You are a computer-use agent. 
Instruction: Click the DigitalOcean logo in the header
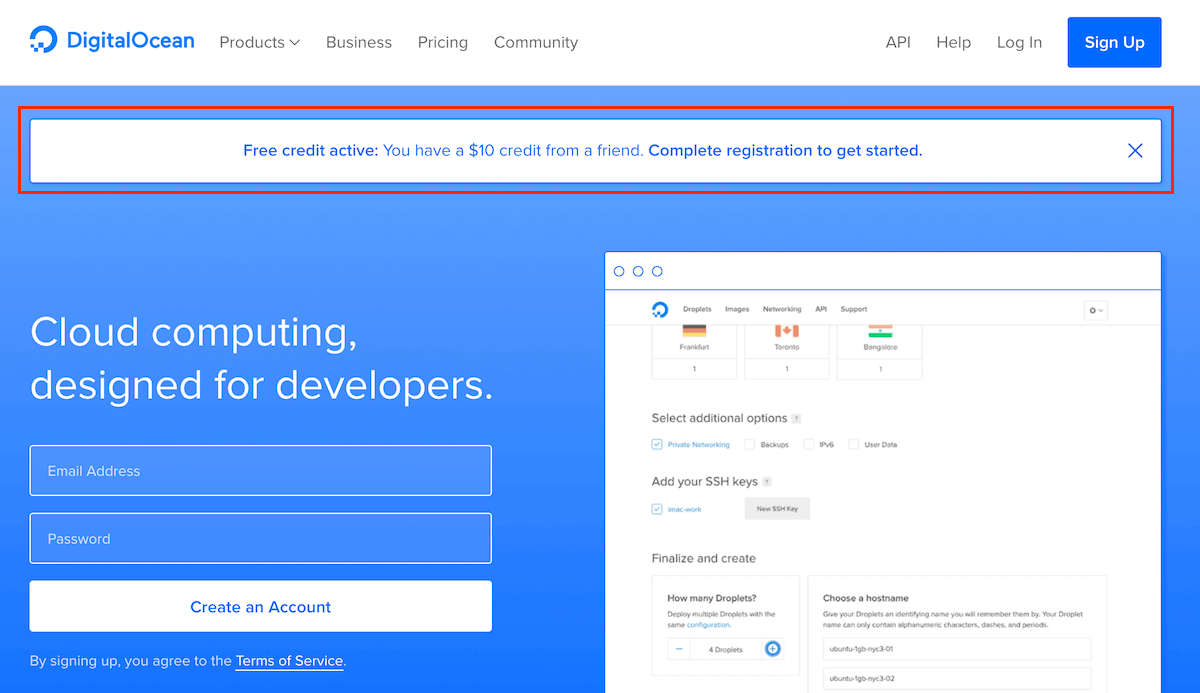pyautogui.click(x=112, y=42)
